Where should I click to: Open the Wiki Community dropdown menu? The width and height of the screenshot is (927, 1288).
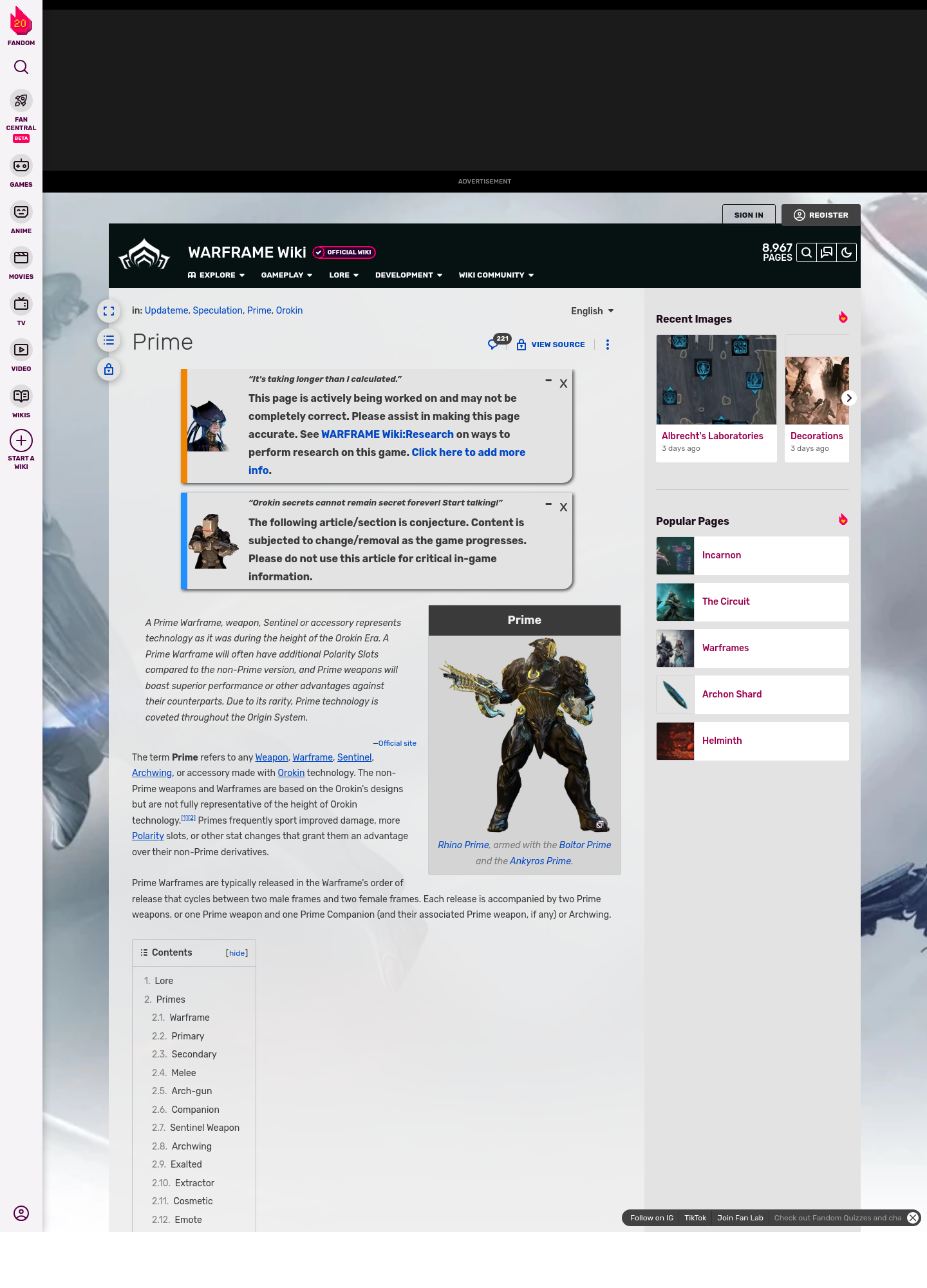pyautogui.click(x=496, y=275)
